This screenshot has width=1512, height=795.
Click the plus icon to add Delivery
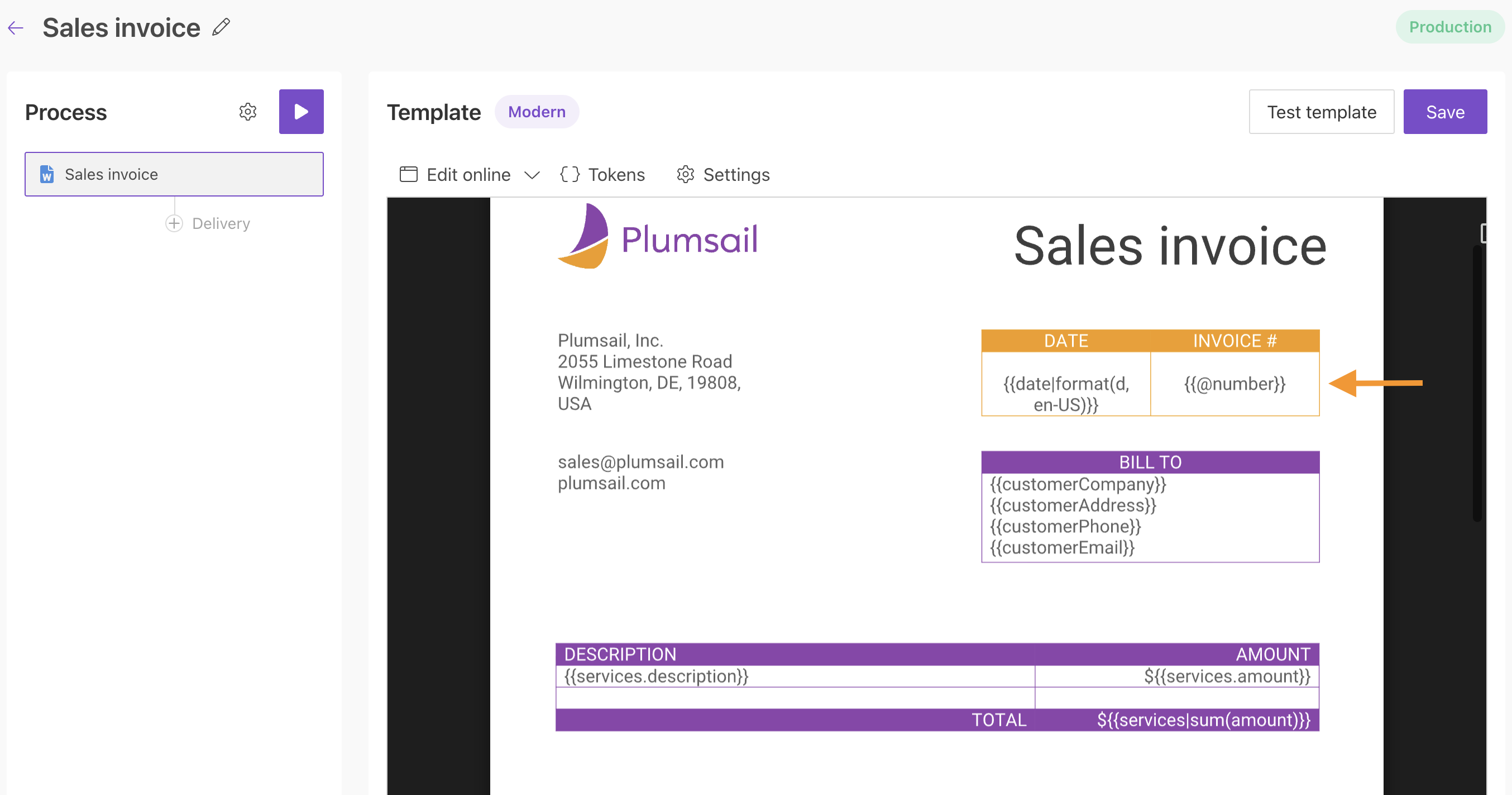tap(174, 223)
